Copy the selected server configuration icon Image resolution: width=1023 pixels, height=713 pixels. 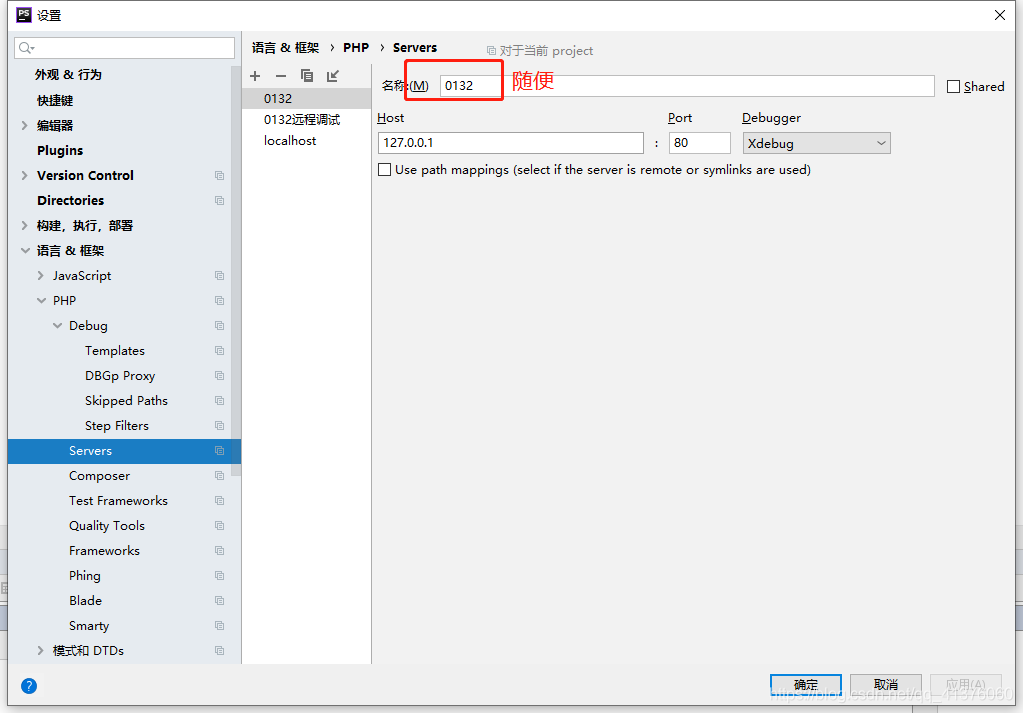click(x=307, y=76)
